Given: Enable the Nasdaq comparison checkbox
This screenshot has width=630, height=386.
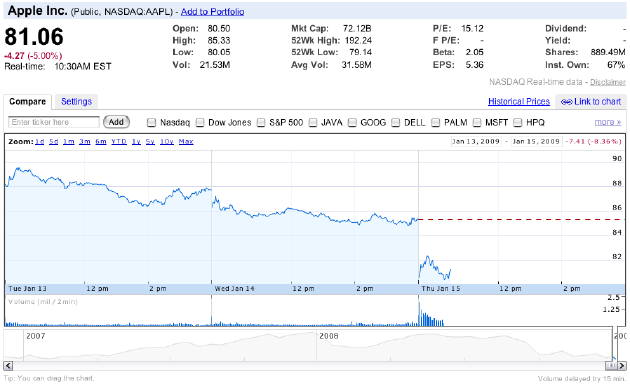Looking at the screenshot, I should (x=151, y=123).
